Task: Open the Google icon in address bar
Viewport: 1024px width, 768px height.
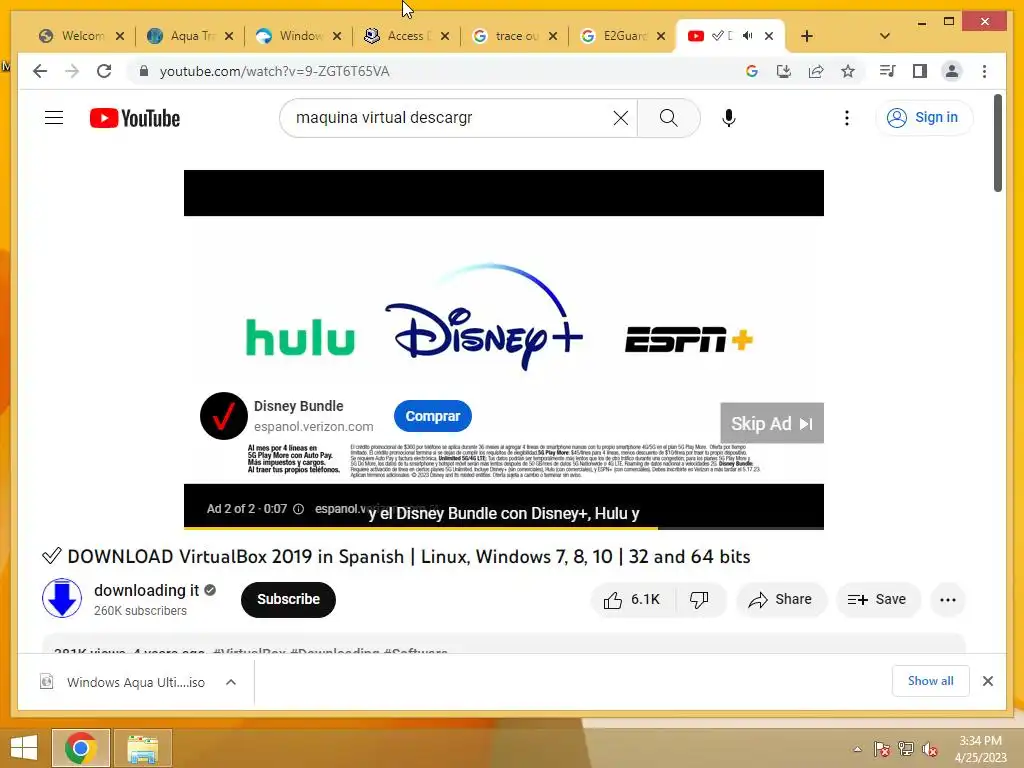Action: point(752,71)
